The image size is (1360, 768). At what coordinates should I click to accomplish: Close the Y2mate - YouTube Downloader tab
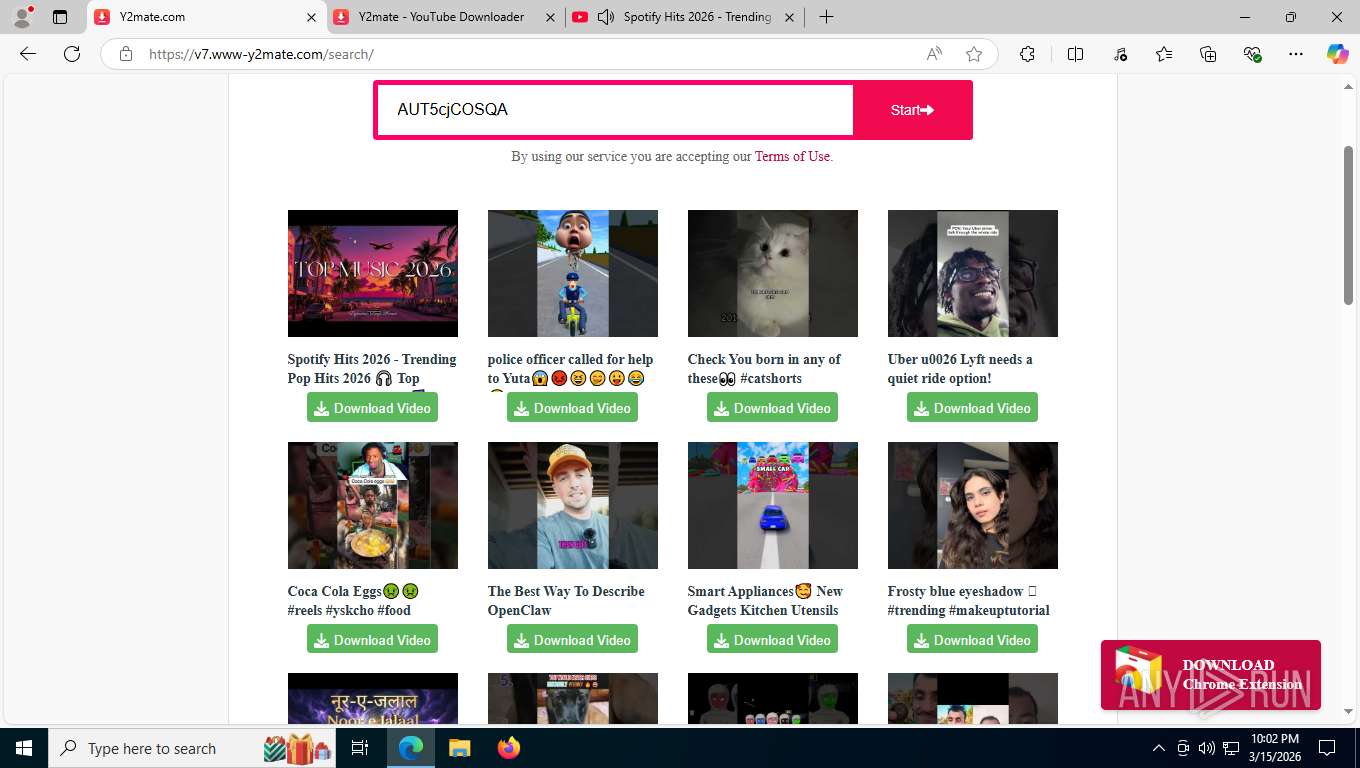550,17
